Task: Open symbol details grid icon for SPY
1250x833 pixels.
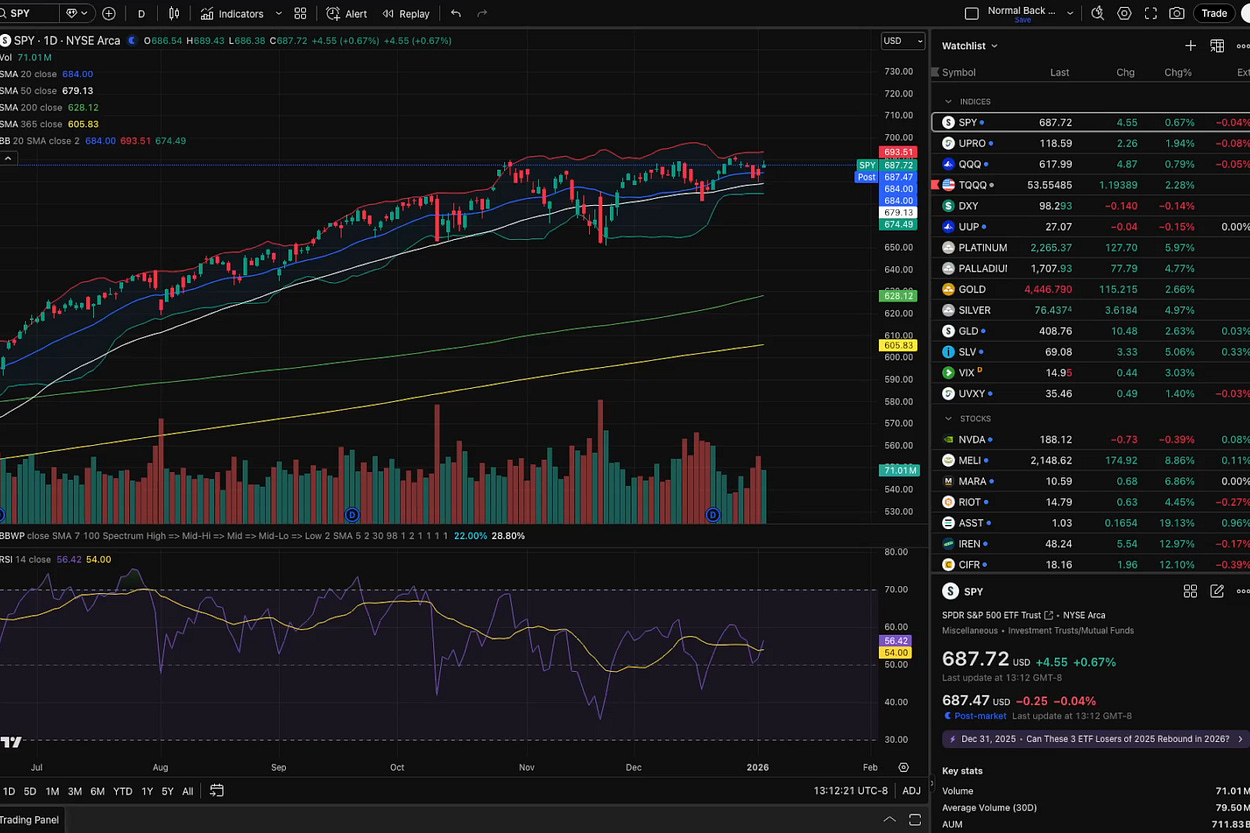Action: 1190,591
